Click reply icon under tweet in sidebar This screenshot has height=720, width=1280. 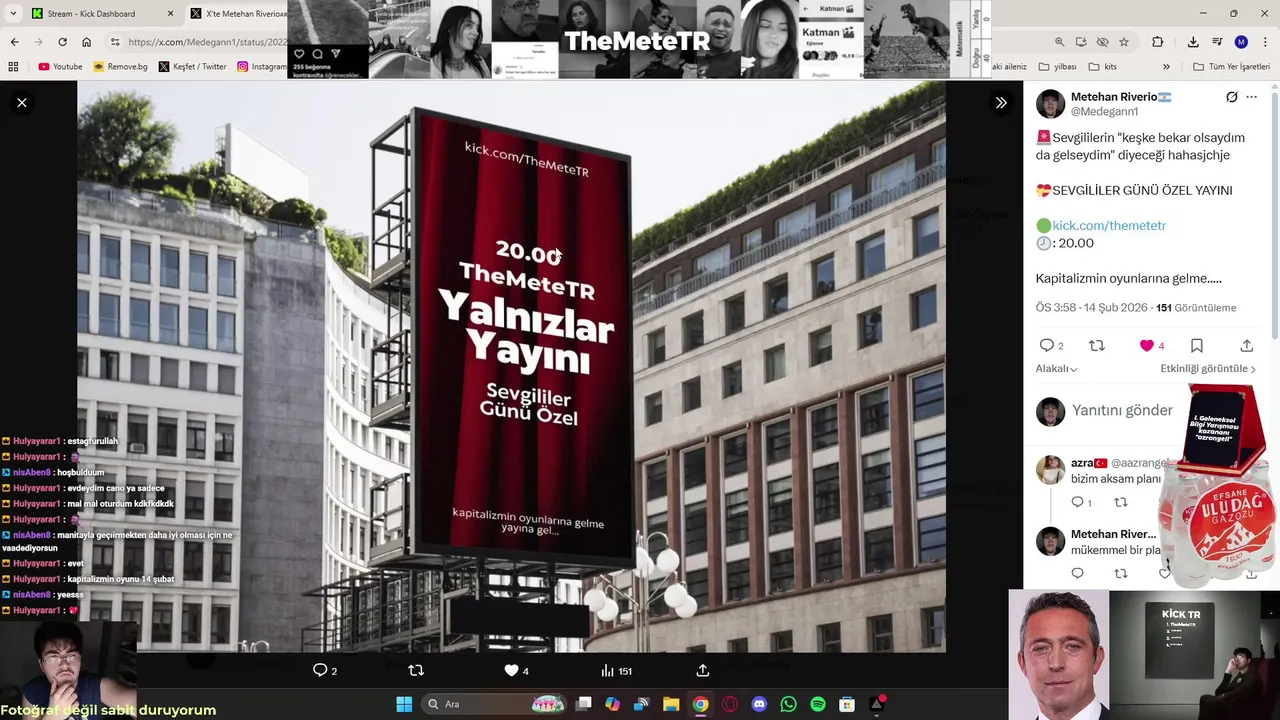[1046, 345]
